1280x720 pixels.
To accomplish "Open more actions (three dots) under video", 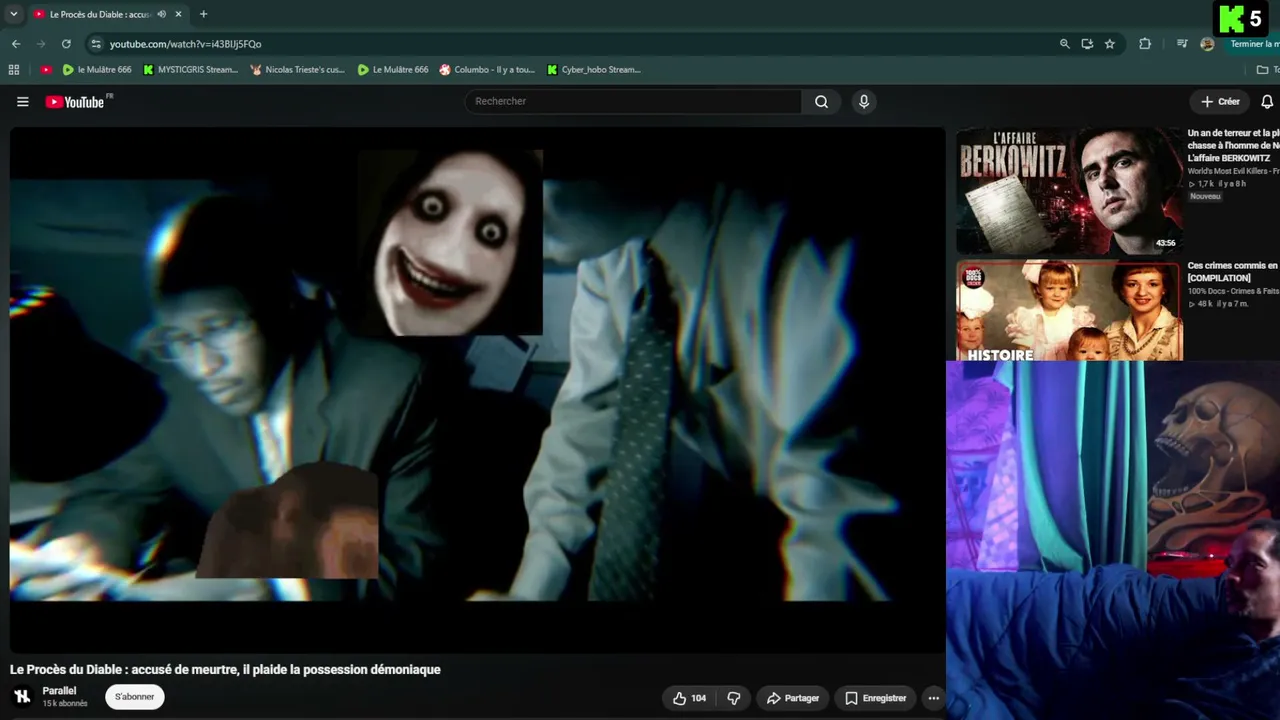I will [x=933, y=698].
